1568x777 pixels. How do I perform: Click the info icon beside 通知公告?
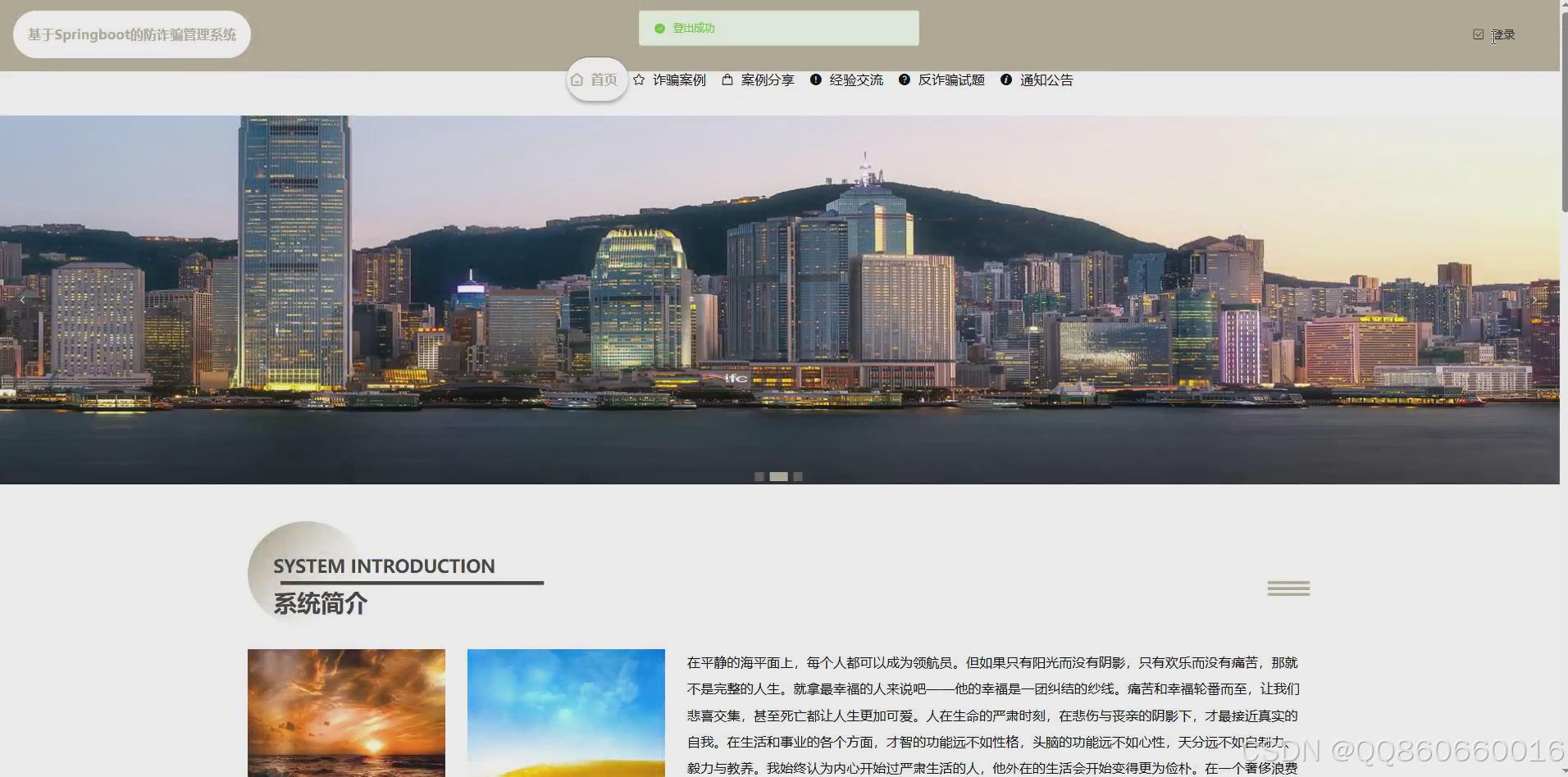1005,80
